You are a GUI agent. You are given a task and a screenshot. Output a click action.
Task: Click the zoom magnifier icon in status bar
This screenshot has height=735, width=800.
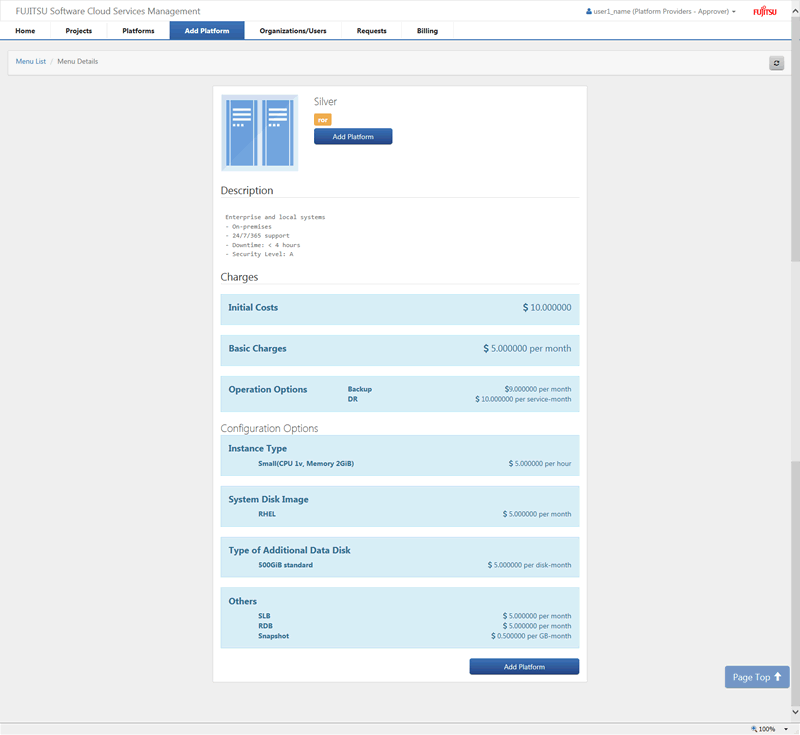pos(754,729)
